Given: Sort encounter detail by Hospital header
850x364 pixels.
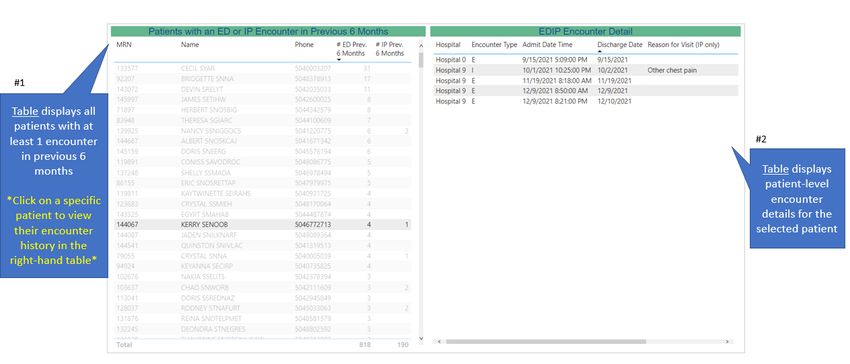Looking at the screenshot, I should 448,44.
